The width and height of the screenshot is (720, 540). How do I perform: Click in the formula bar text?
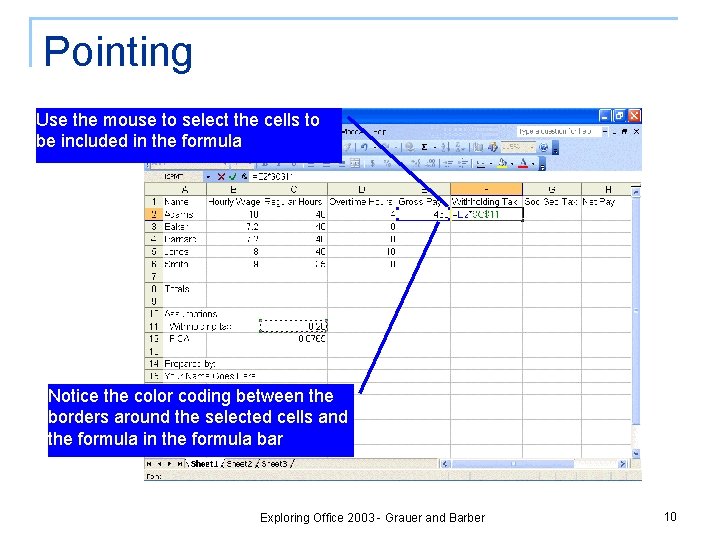click(x=444, y=176)
